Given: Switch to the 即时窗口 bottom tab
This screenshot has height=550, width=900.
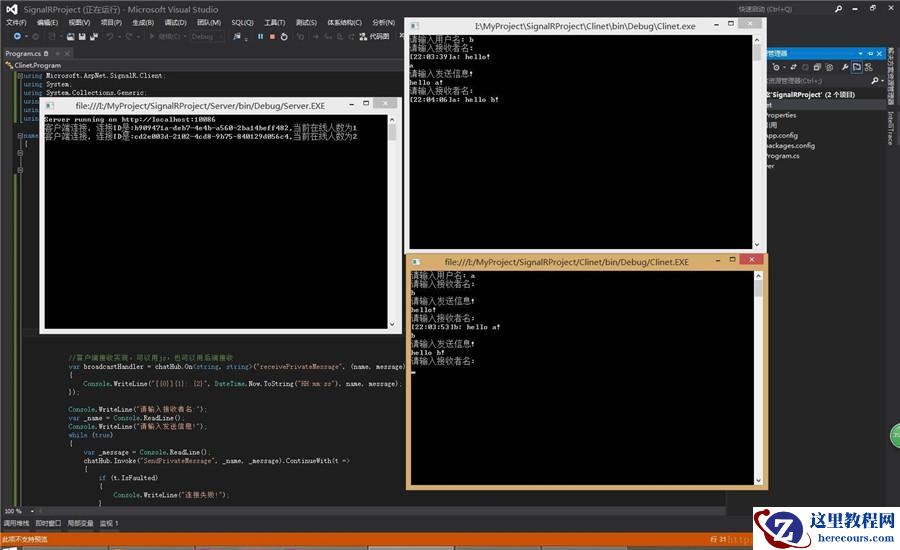Looking at the screenshot, I should pos(48,523).
